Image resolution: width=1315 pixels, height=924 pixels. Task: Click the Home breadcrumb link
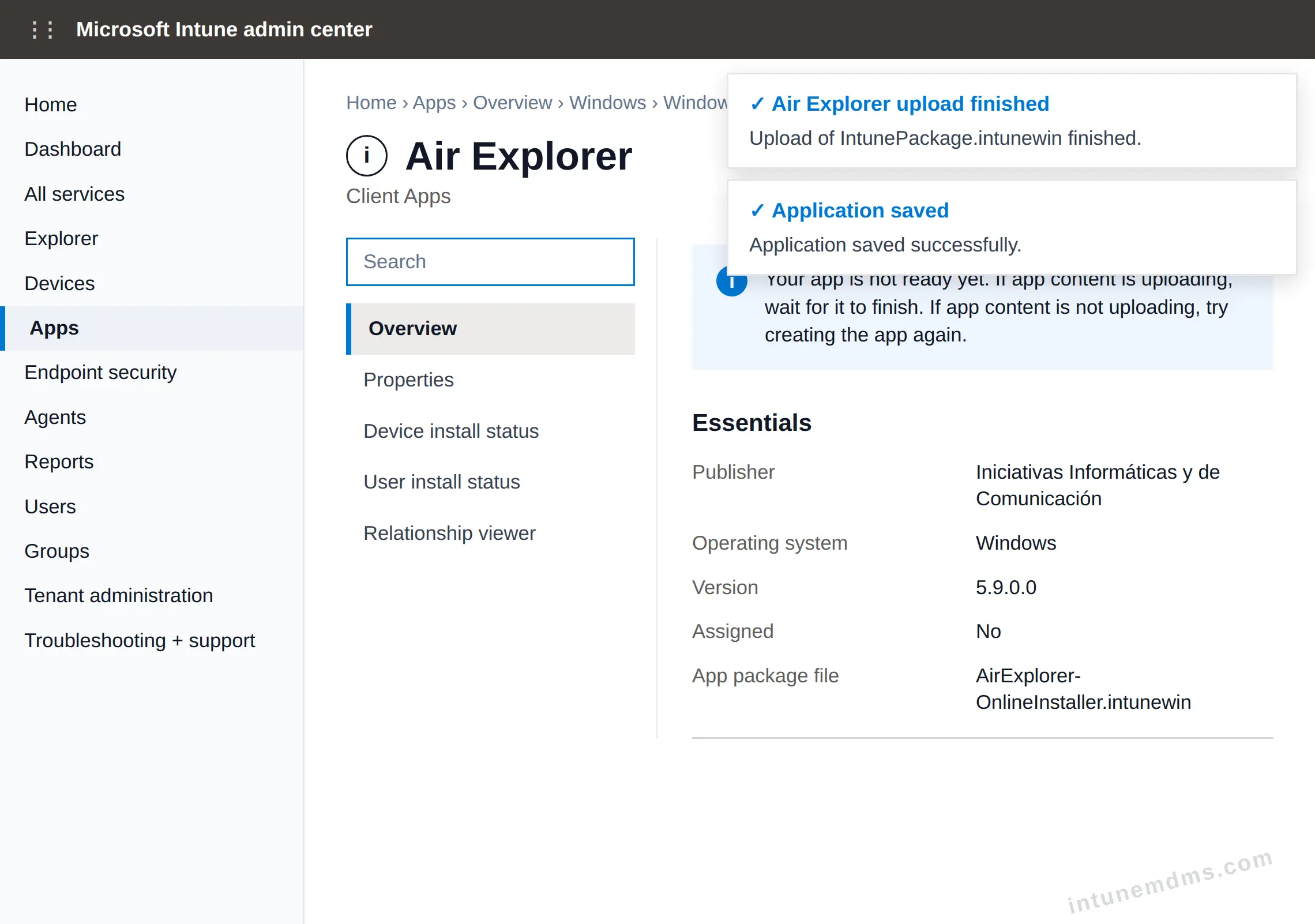pos(371,102)
